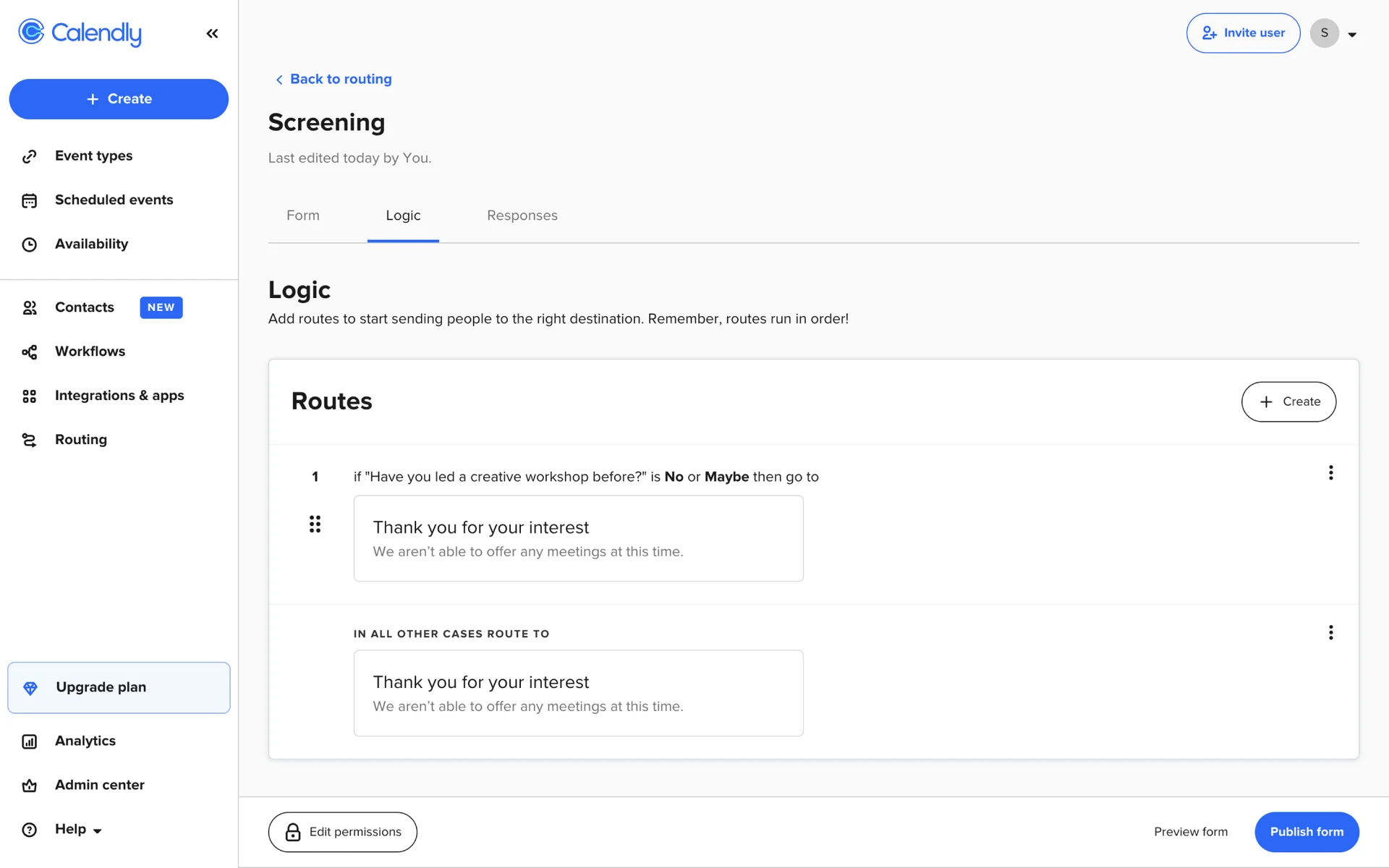This screenshot has height=868, width=1389.
Task: Click the Admin center crown icon
Action: [x=29, y=786]
